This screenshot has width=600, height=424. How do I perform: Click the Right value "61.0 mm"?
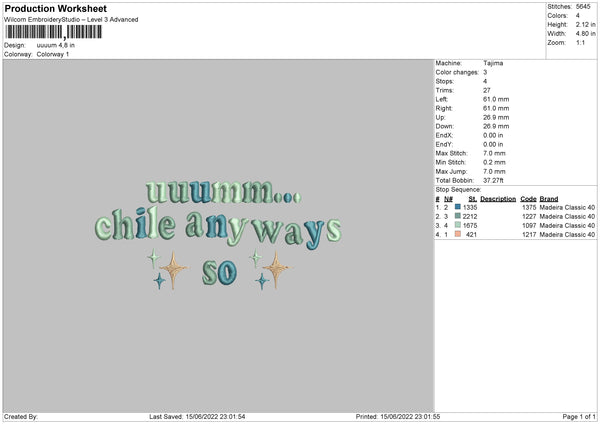tap(496, 108)
